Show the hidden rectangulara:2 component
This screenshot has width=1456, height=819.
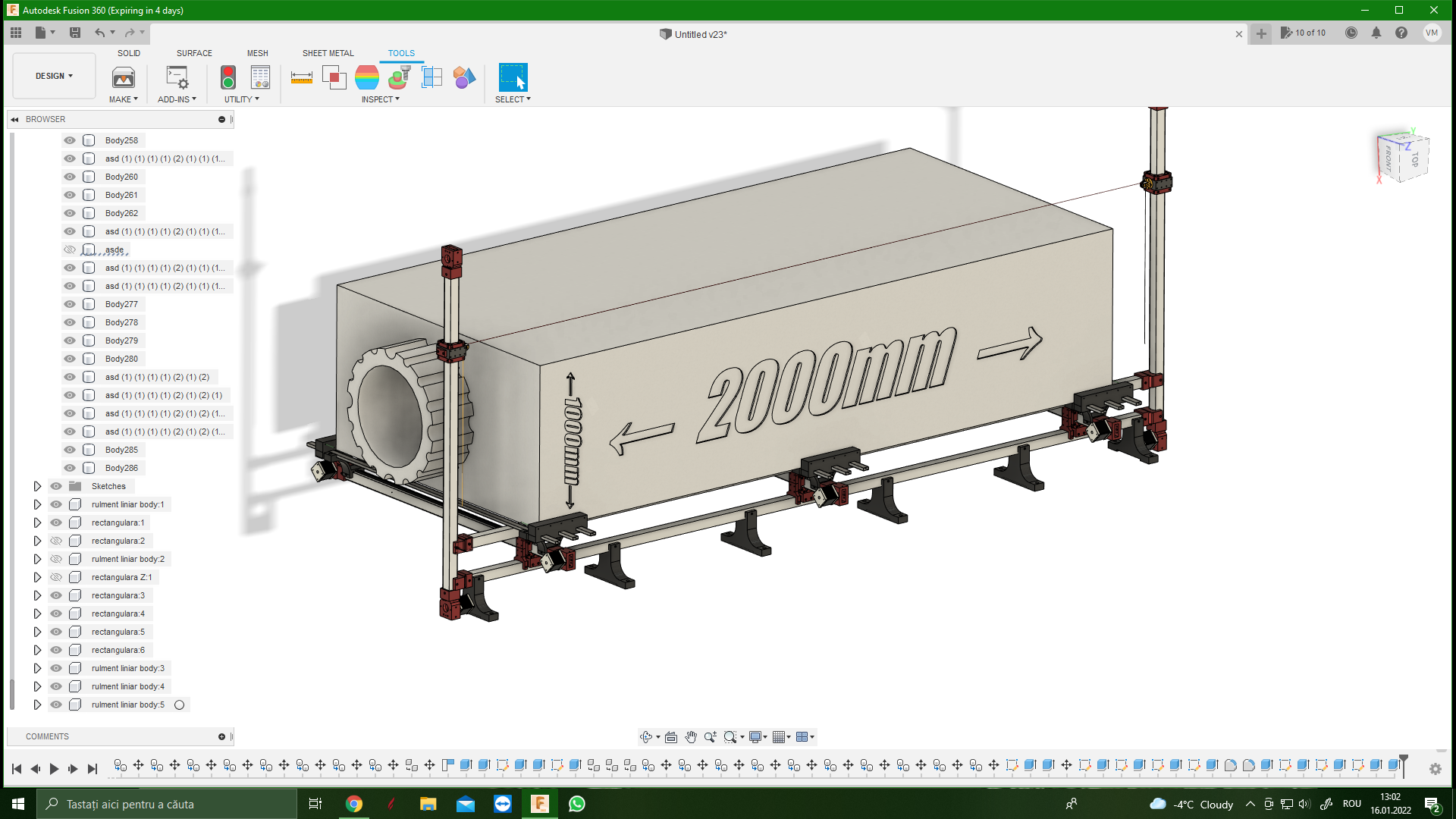click(56, 541)
